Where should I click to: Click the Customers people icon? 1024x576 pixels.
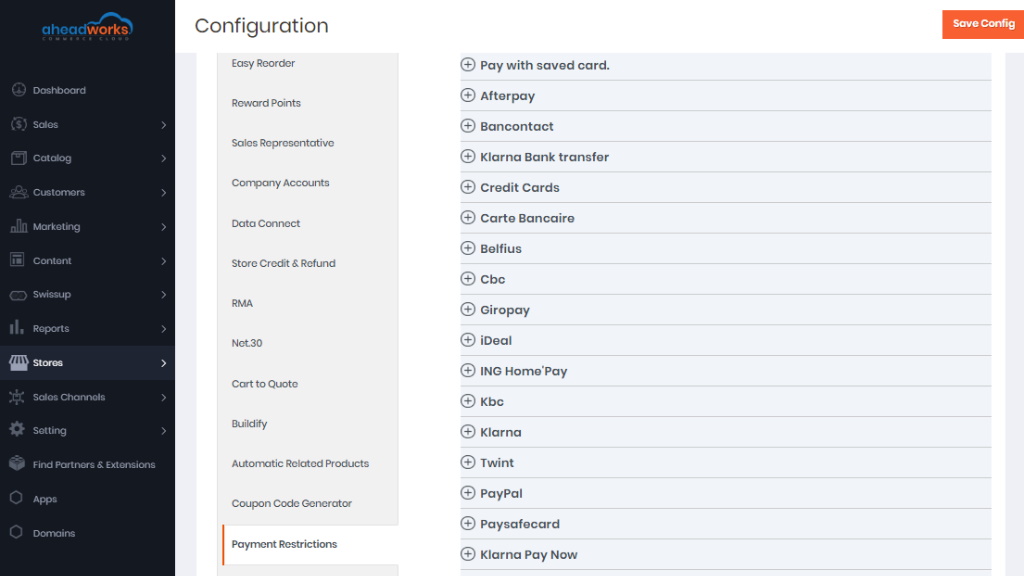[18, 192]
